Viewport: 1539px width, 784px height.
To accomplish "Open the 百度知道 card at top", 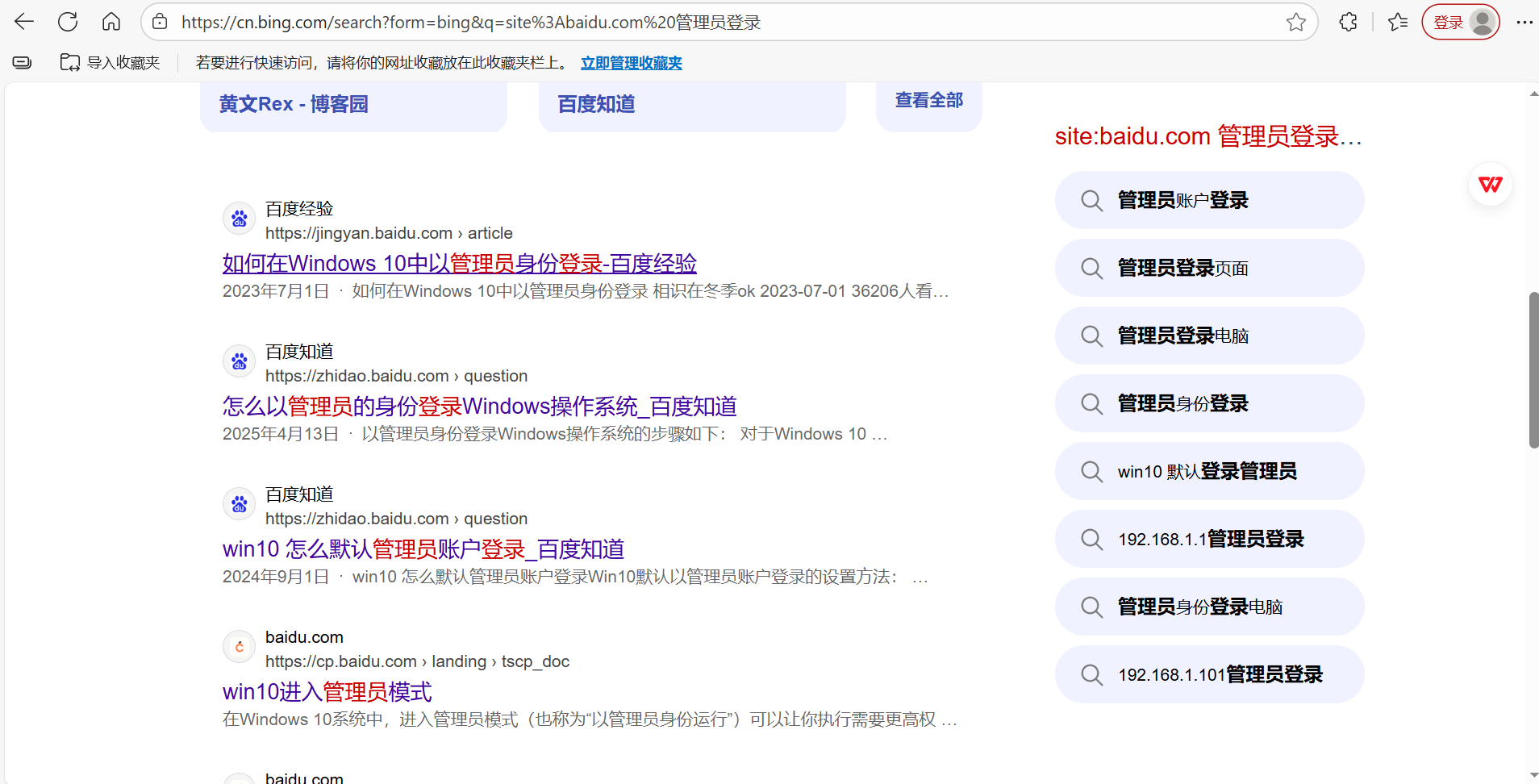I will pos(692,105).
